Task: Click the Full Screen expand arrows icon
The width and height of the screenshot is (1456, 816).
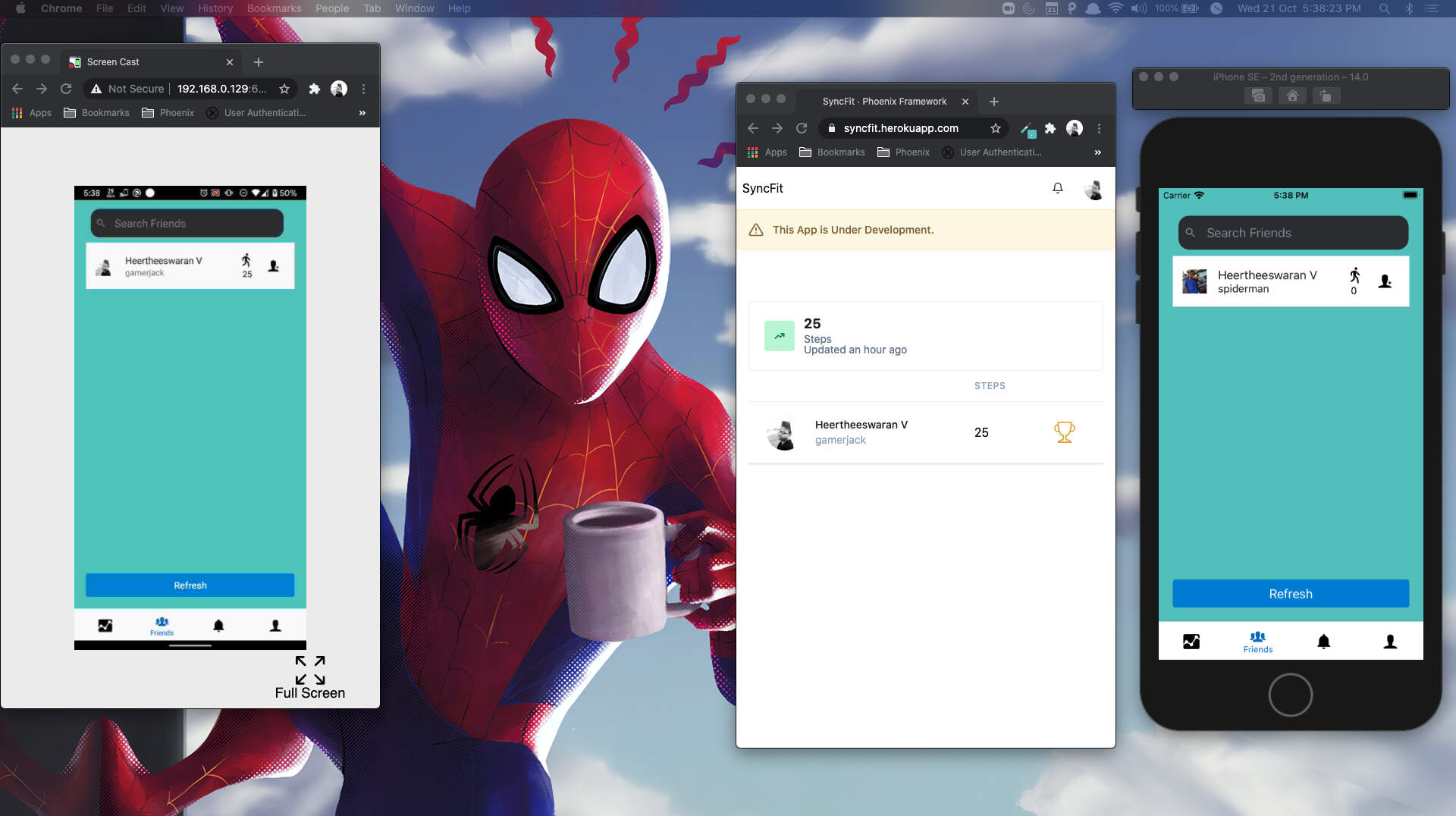Action: (x=310, y=670)
